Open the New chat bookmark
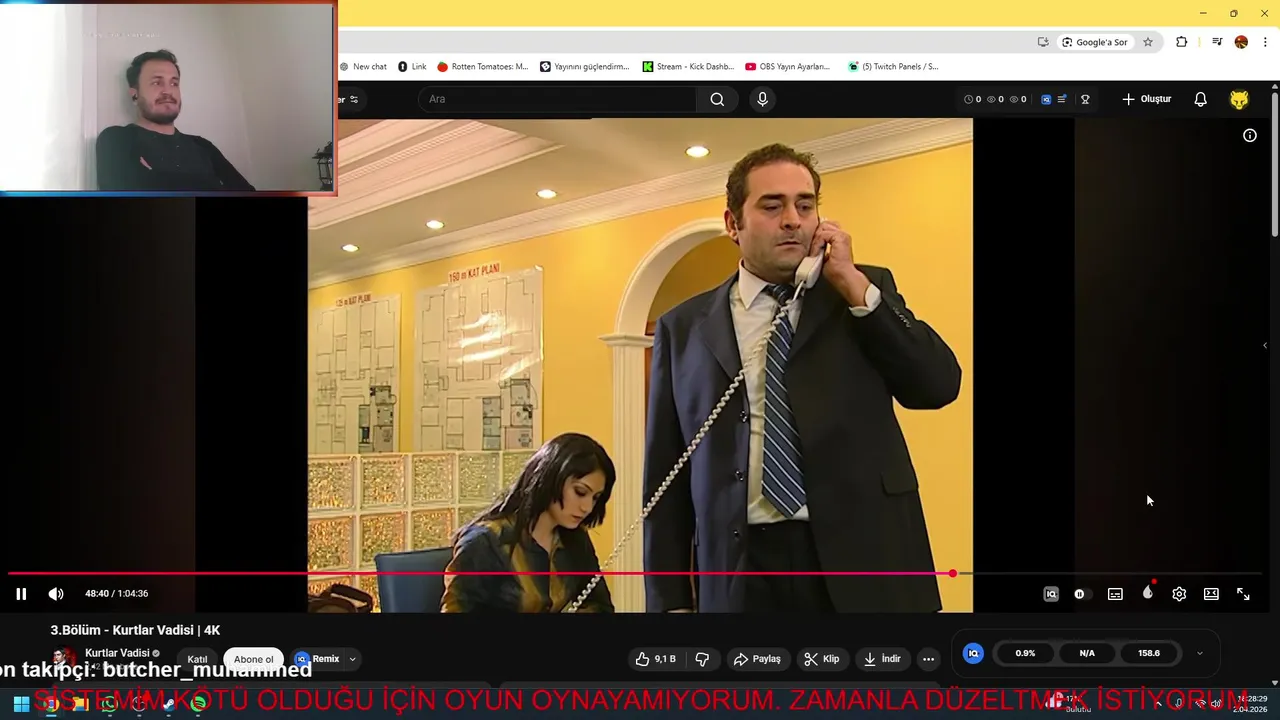 [363, 67]
